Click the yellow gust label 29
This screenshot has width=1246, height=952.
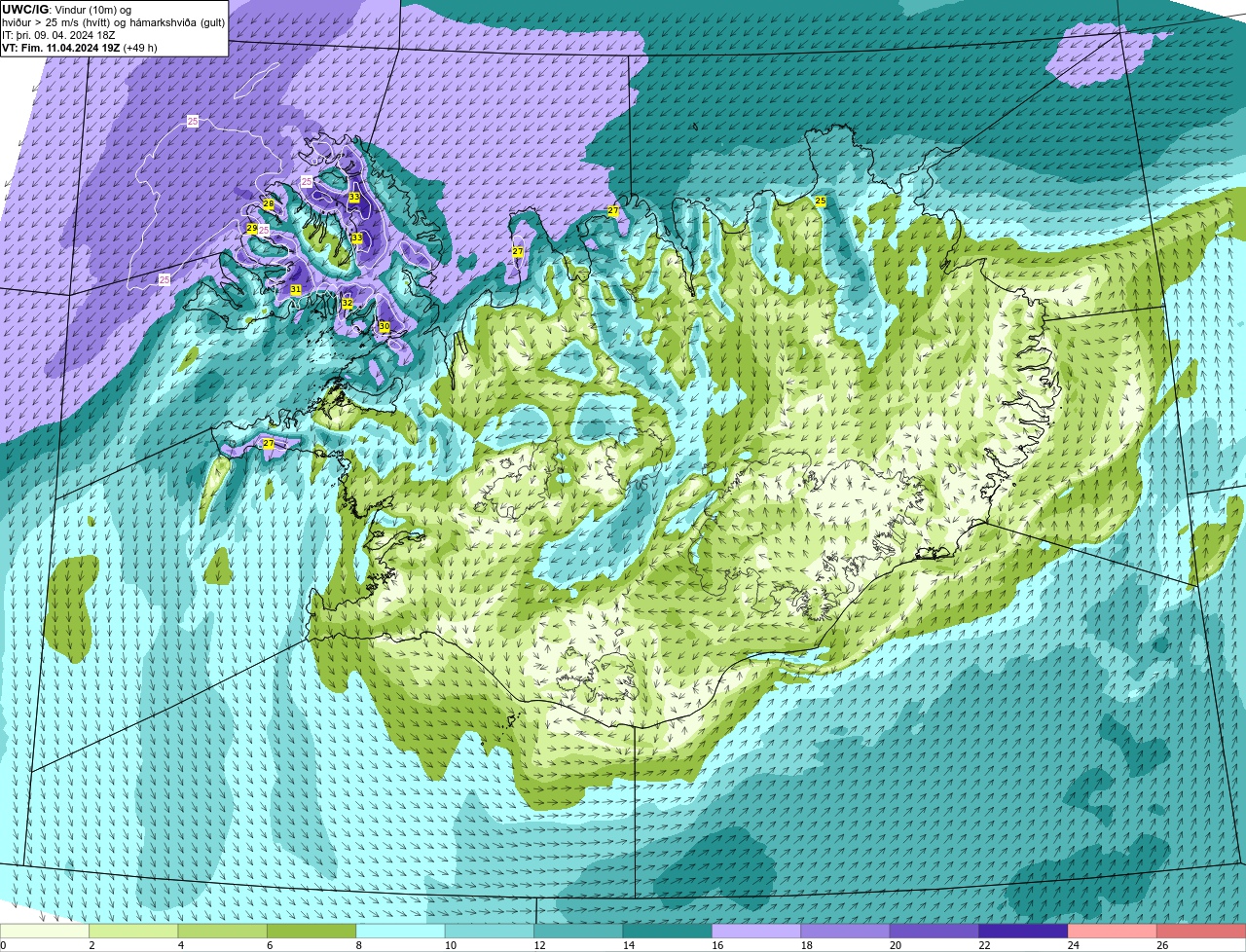251,229
